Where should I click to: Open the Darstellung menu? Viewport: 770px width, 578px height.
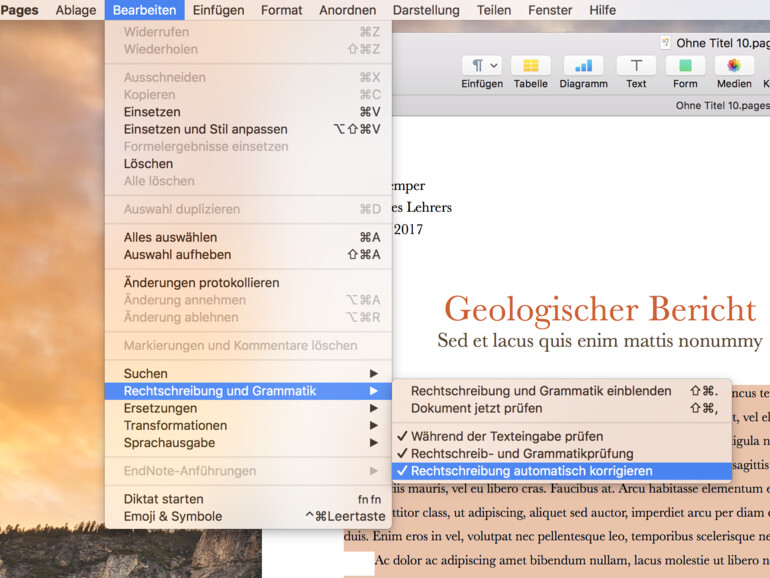click(426, 10)
